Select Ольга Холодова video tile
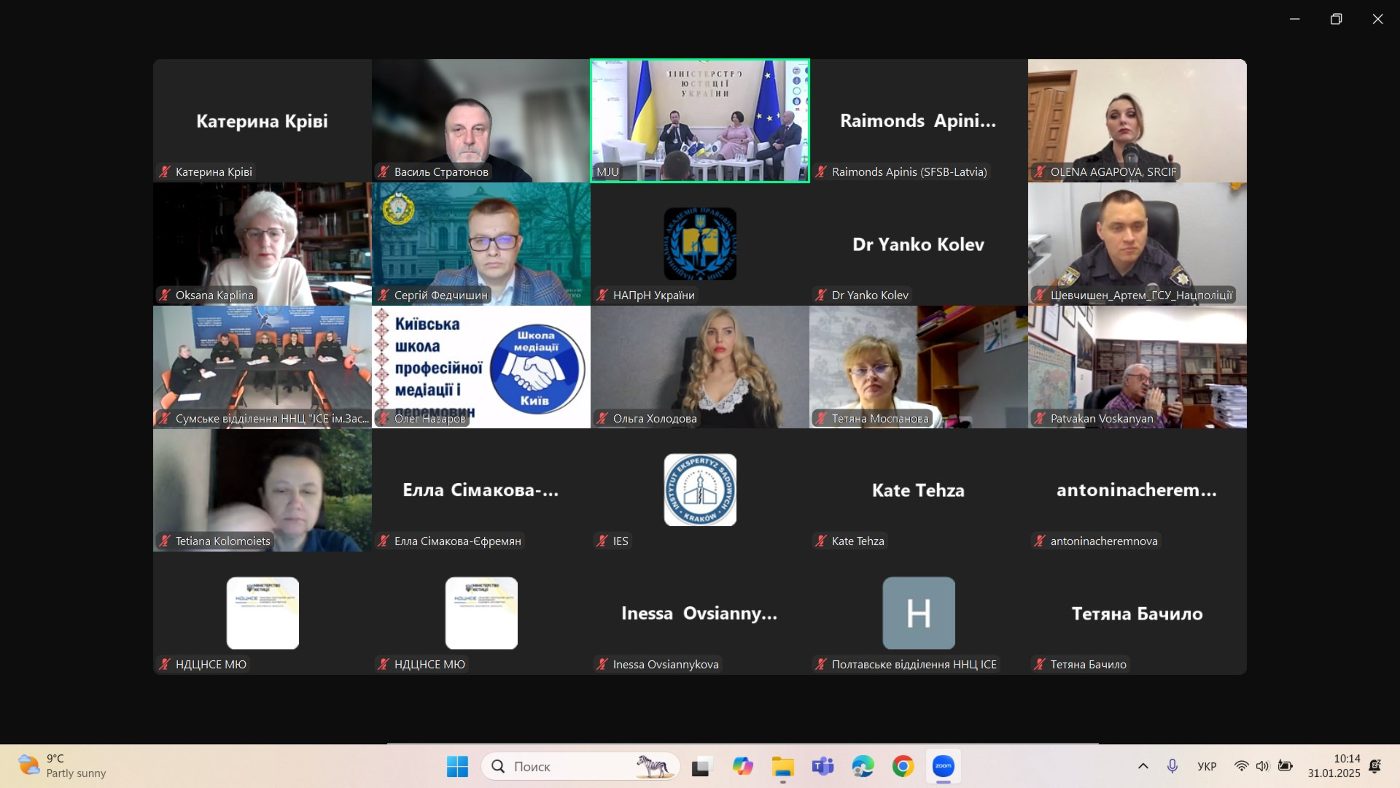Viewport: 1400px width, 788px height. pyautogui.click(x=700, y=367)
